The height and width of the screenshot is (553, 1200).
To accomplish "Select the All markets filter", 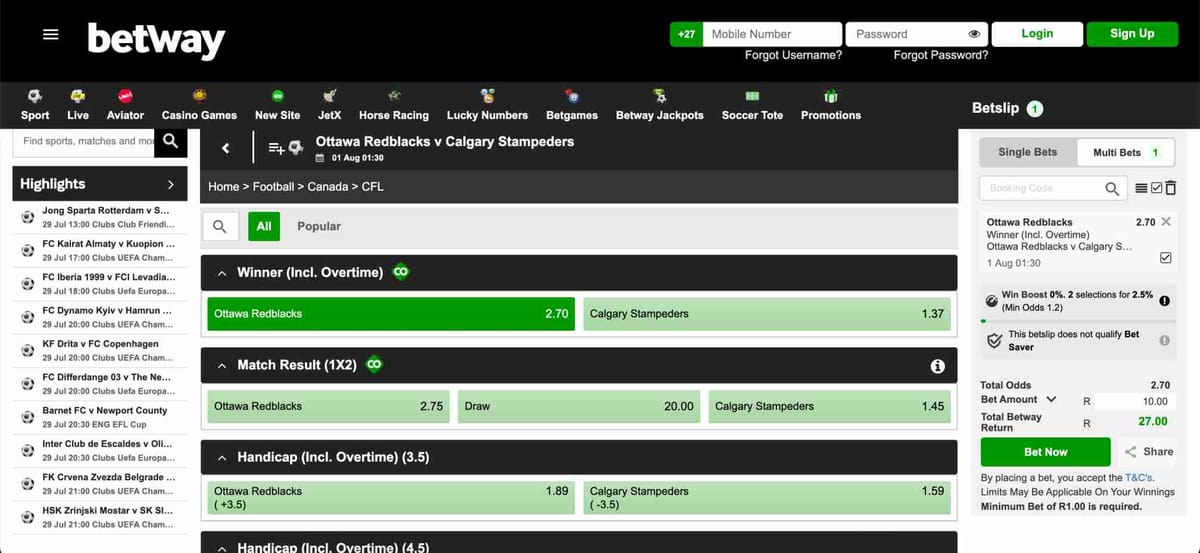I will 264,226.
